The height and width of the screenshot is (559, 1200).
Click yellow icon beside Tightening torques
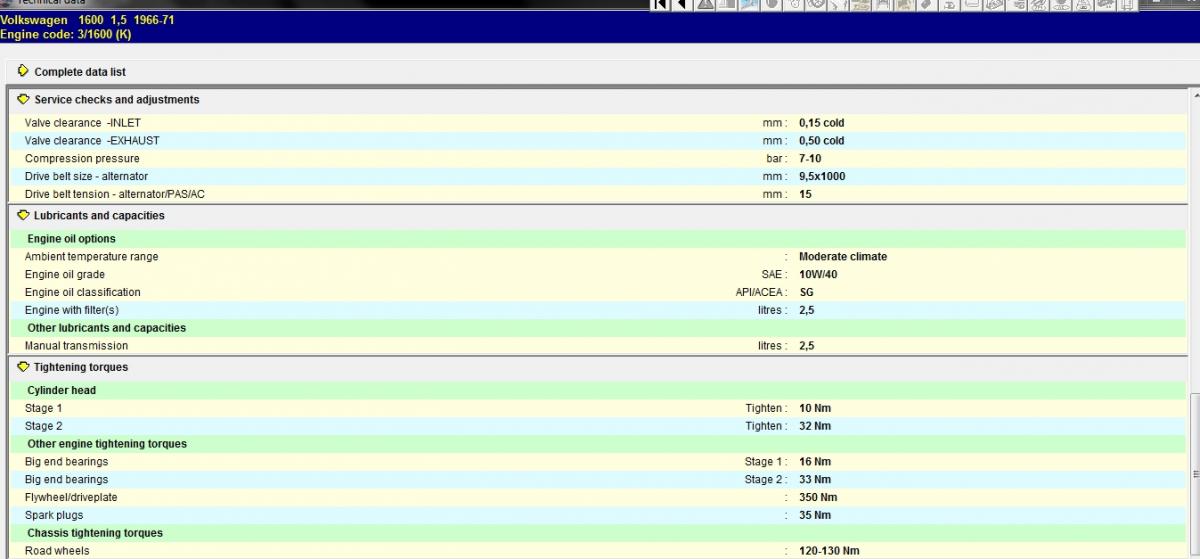tap(24, 367)
